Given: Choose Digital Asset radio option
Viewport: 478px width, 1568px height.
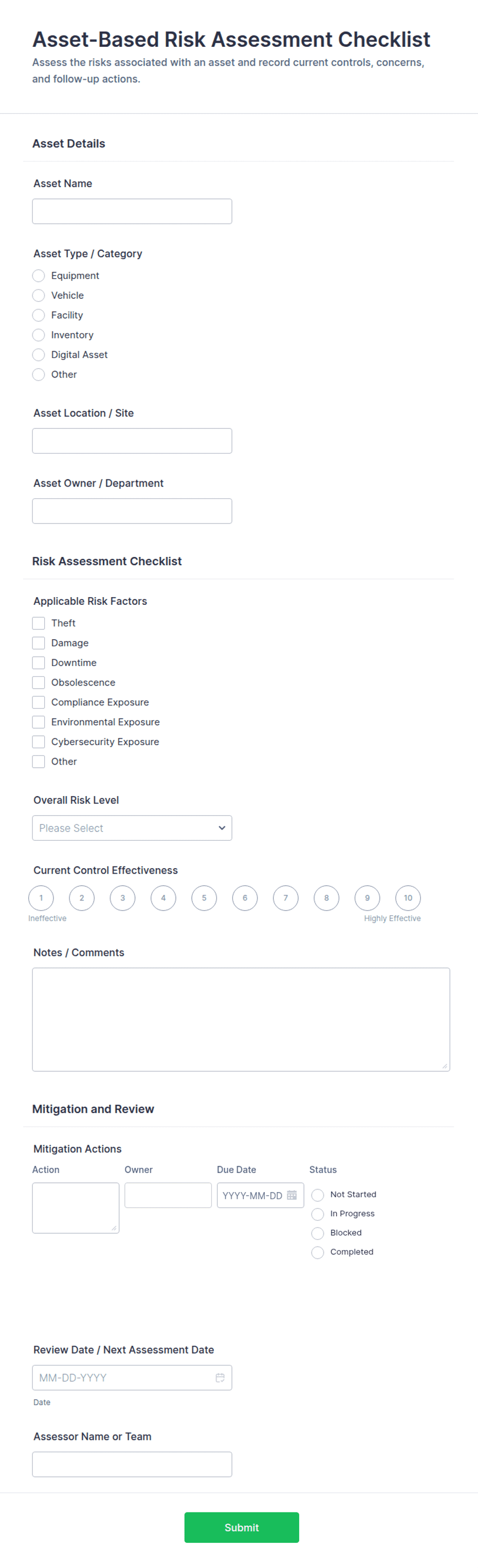Looking at the screenshot, I should point(39,355).
